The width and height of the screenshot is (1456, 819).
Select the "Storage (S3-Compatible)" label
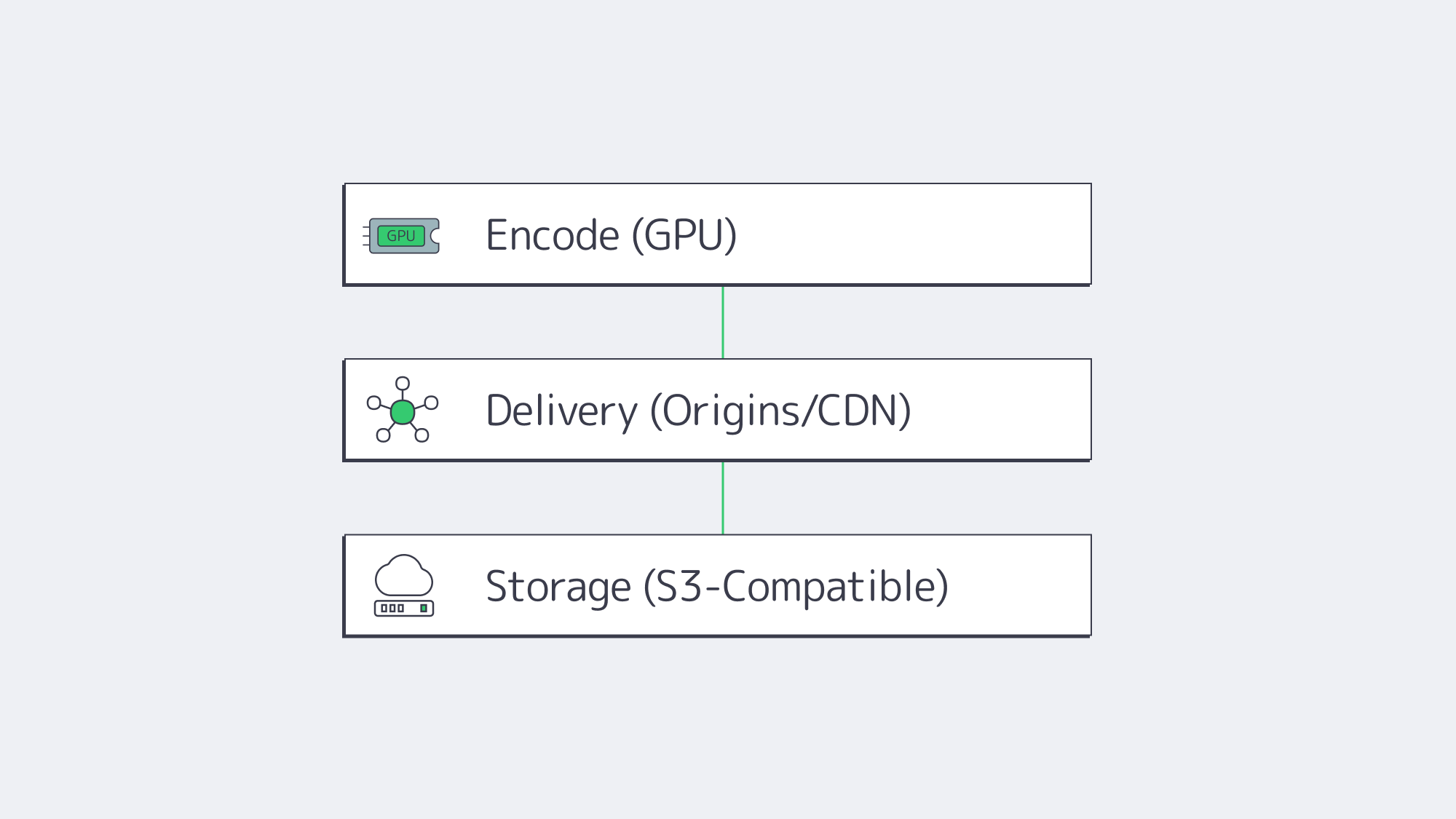tap(716, 586)
